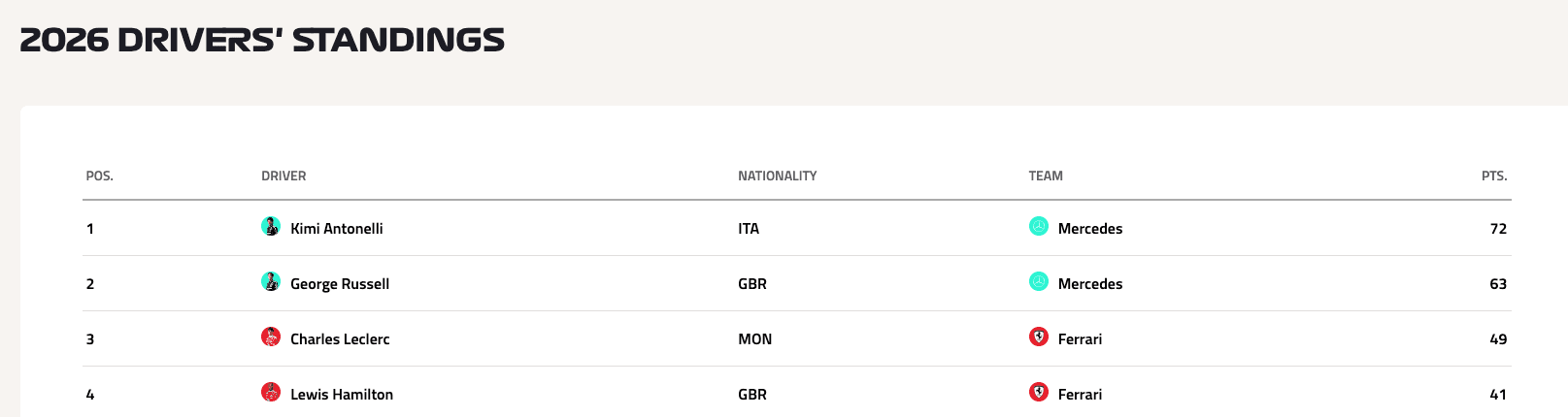This screenshot has height=417, width=1568.
Task: Click Charles Leclerc's driver avatar icon
Action: pos(271,337)
